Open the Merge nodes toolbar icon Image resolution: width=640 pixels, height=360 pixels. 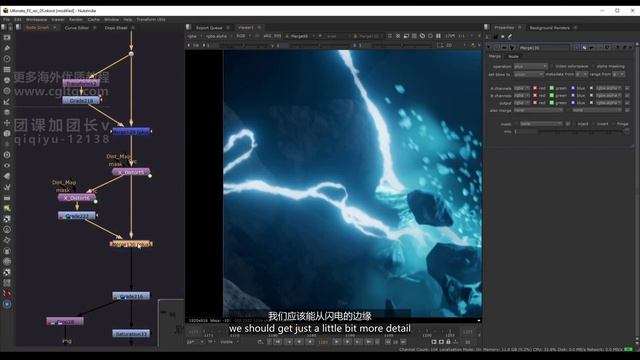[7, 112]
